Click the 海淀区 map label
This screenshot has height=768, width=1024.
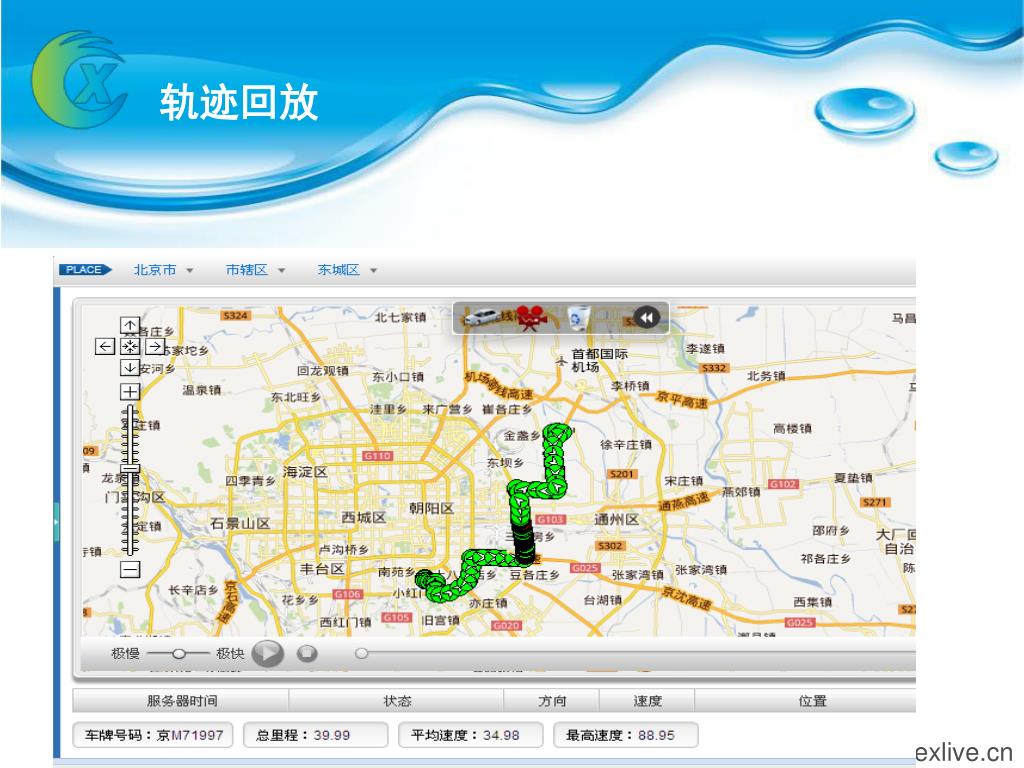305,472
